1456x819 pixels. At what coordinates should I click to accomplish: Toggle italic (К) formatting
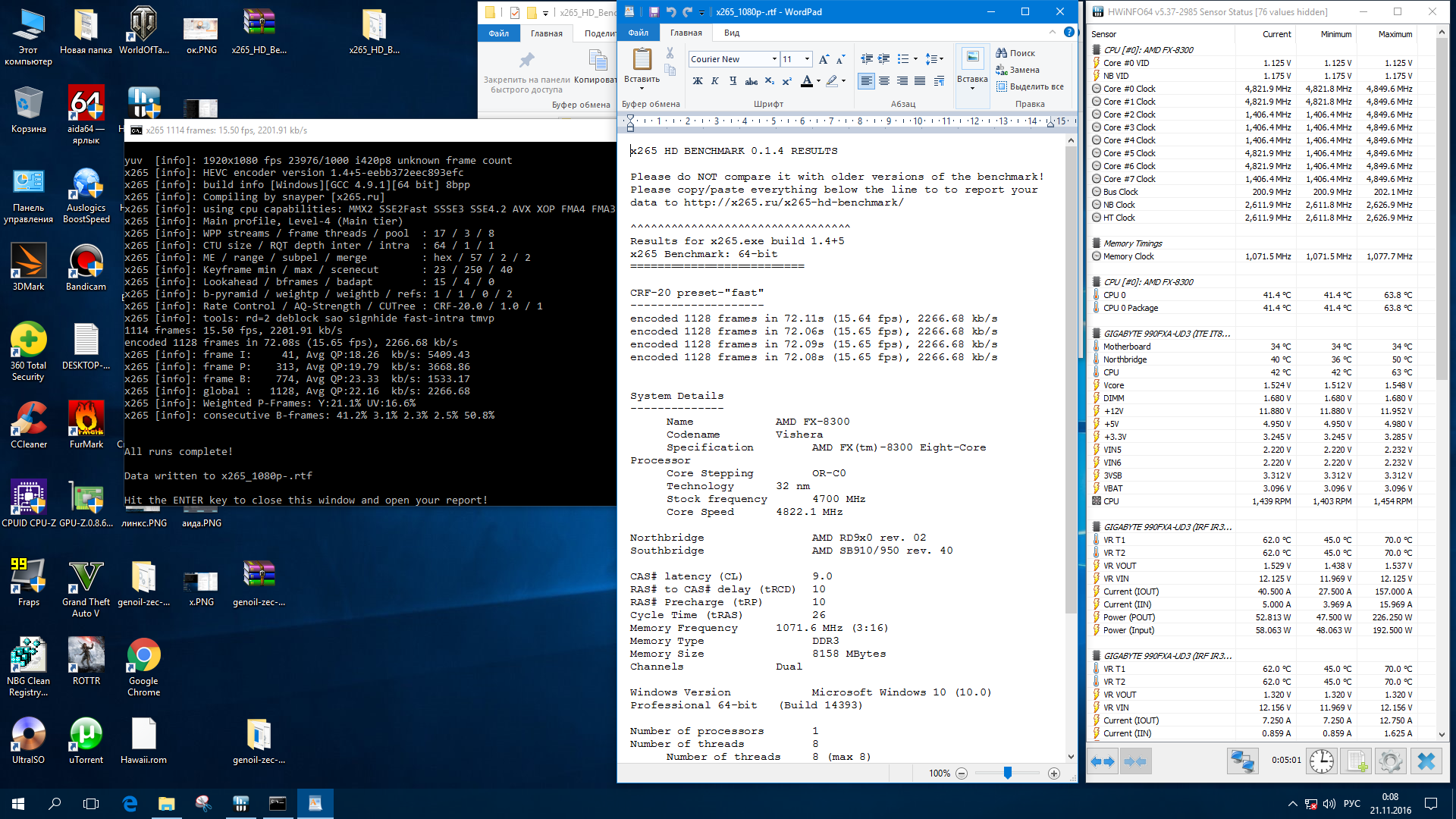[715, 81]
